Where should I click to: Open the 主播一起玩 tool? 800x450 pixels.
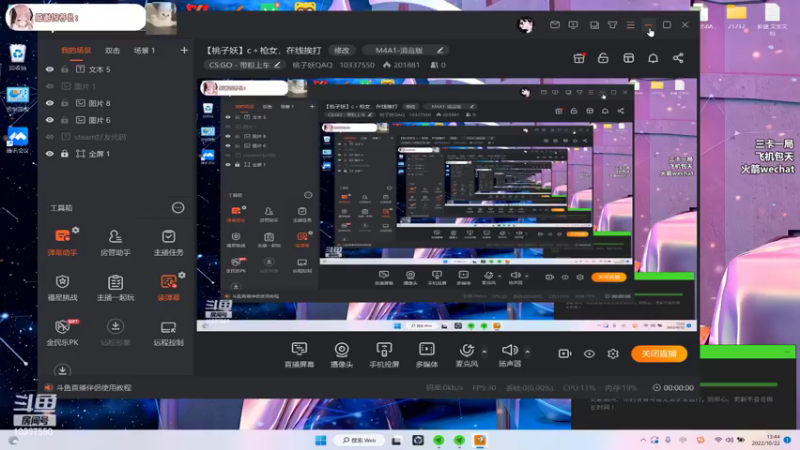pos(115,287)
